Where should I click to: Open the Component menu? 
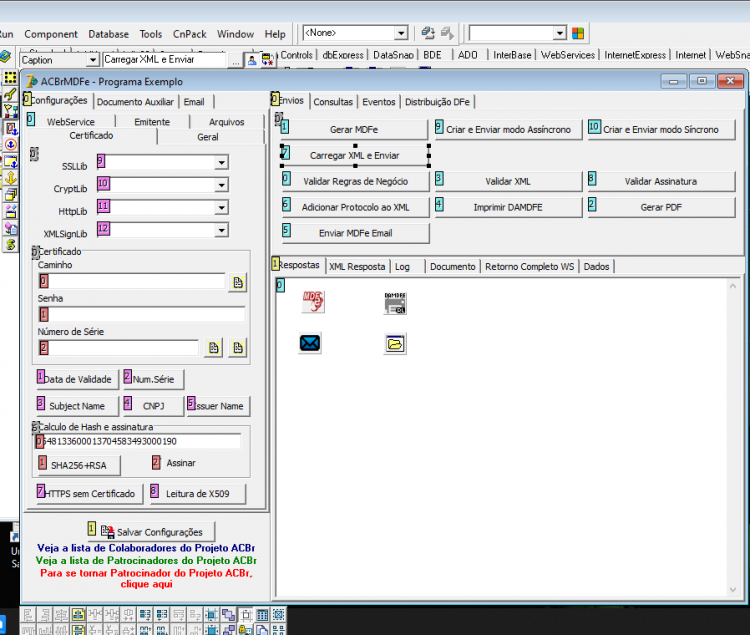click(x=51, y=34)
